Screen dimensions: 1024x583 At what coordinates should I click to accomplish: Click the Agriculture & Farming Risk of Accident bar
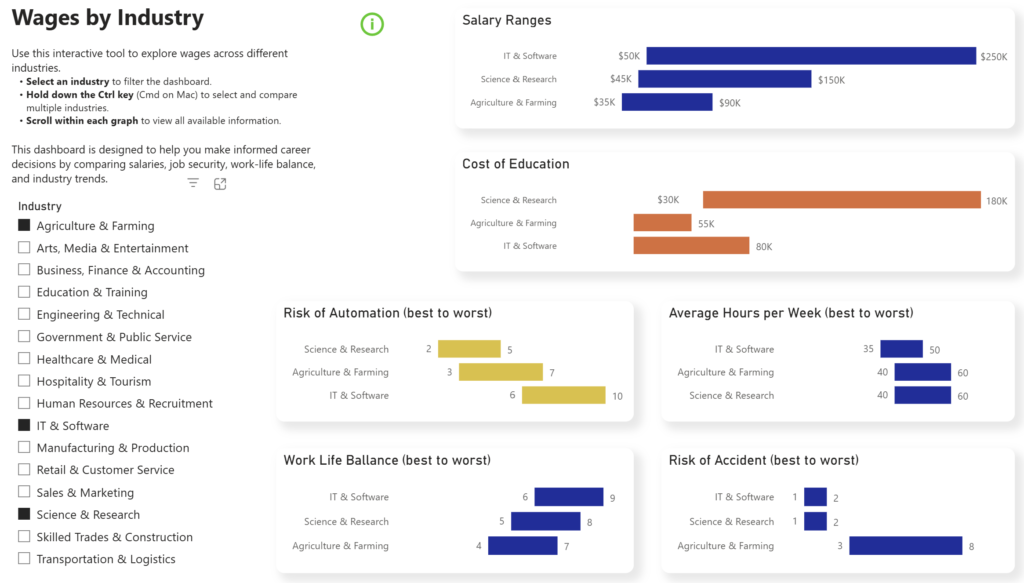coord(906,546)
